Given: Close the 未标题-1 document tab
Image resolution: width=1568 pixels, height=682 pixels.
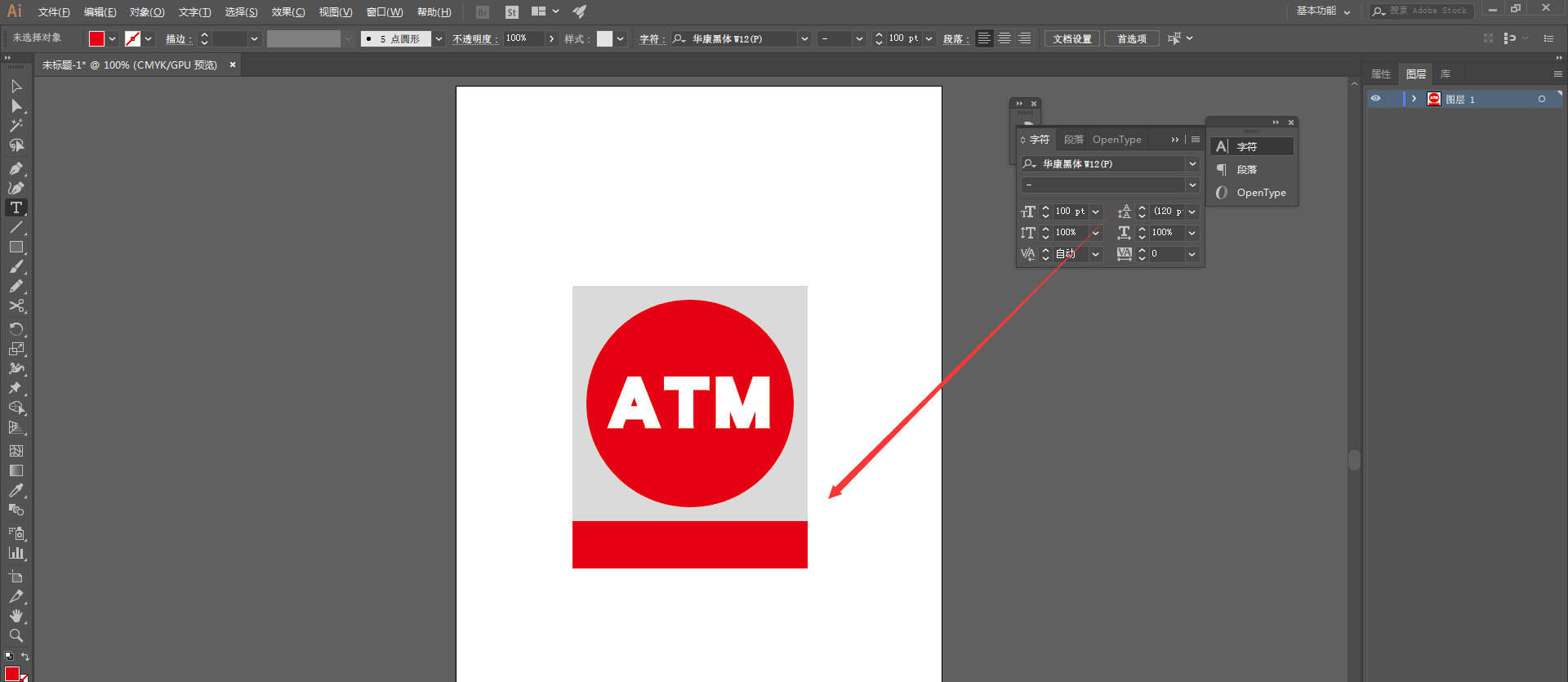Looking at the screenshot, I should [x=233, y=65].
